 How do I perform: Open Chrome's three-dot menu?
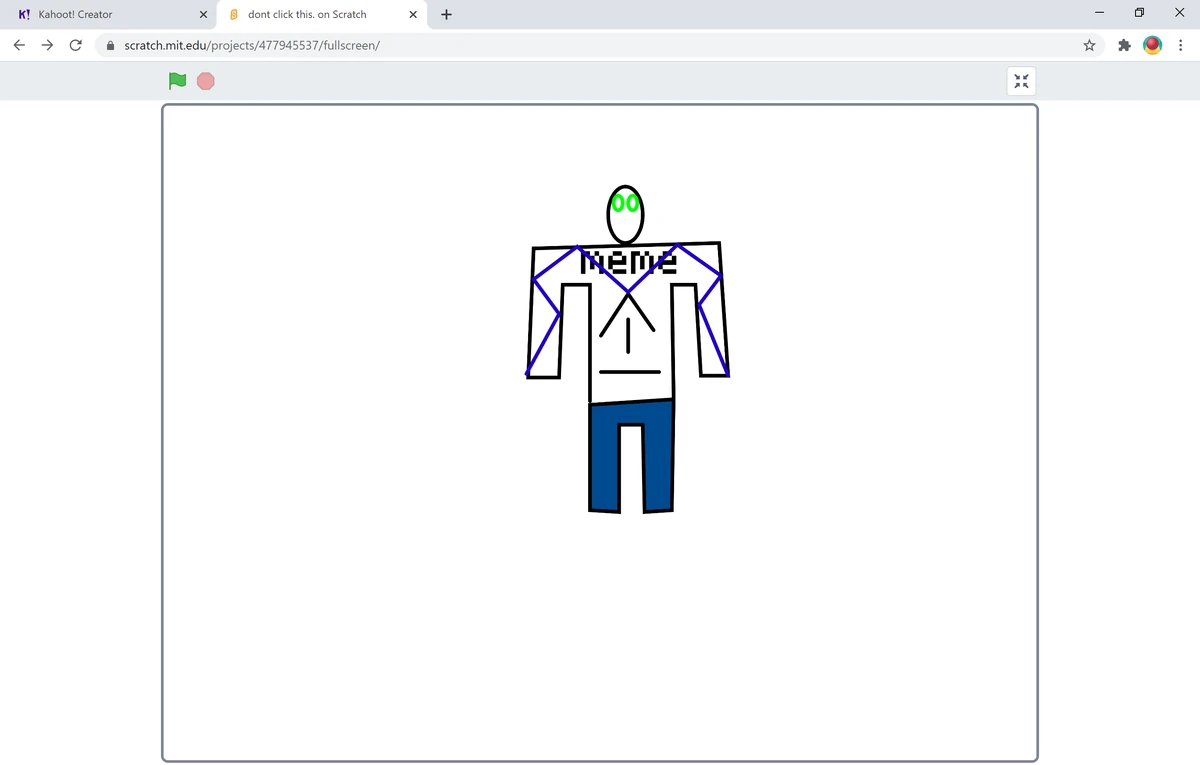[x=1181, y=45]
